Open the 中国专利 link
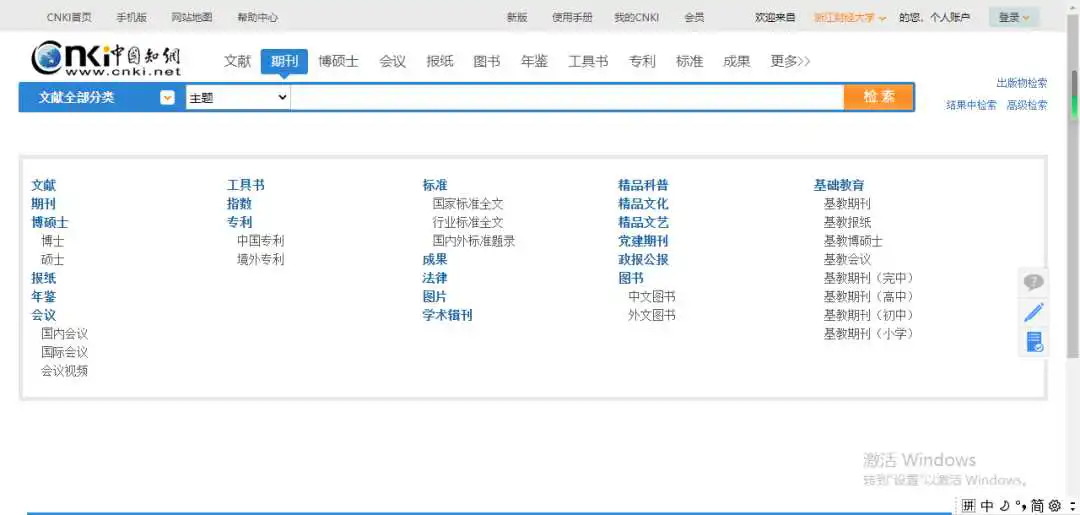Image resolution: width=1080 pixels, height=515 pixels. 261,241
